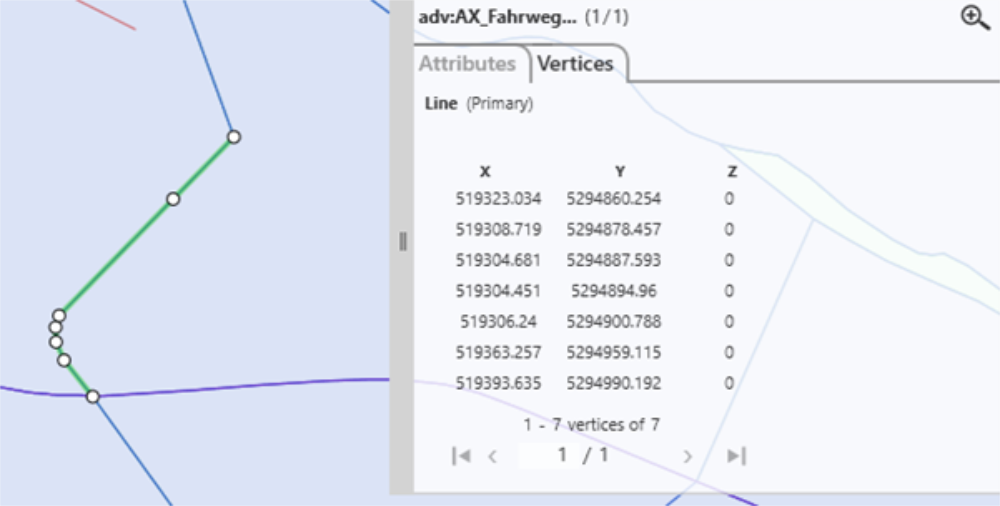Click the zoom-to-feature magnifier icon
1000x506 pixels.
coord(975,18)
